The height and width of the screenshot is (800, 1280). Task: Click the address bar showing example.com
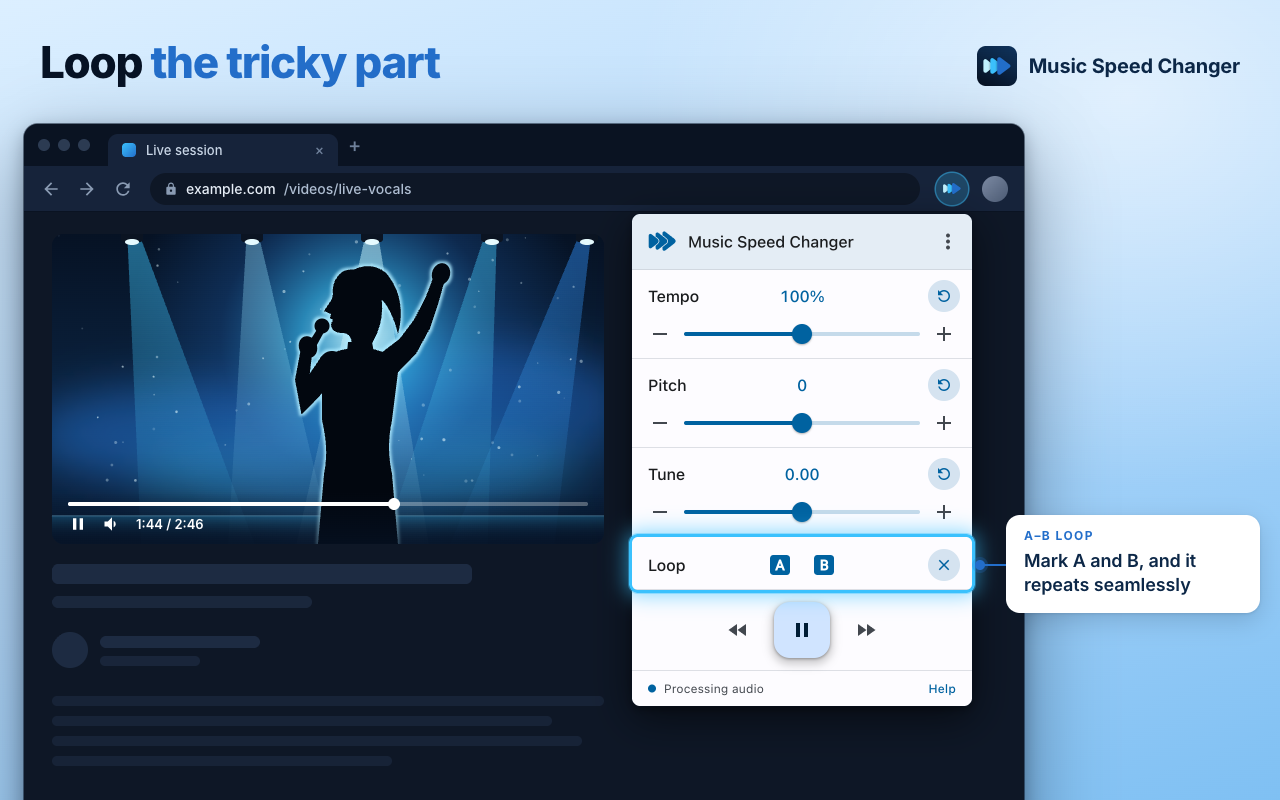tap(535, 189)
